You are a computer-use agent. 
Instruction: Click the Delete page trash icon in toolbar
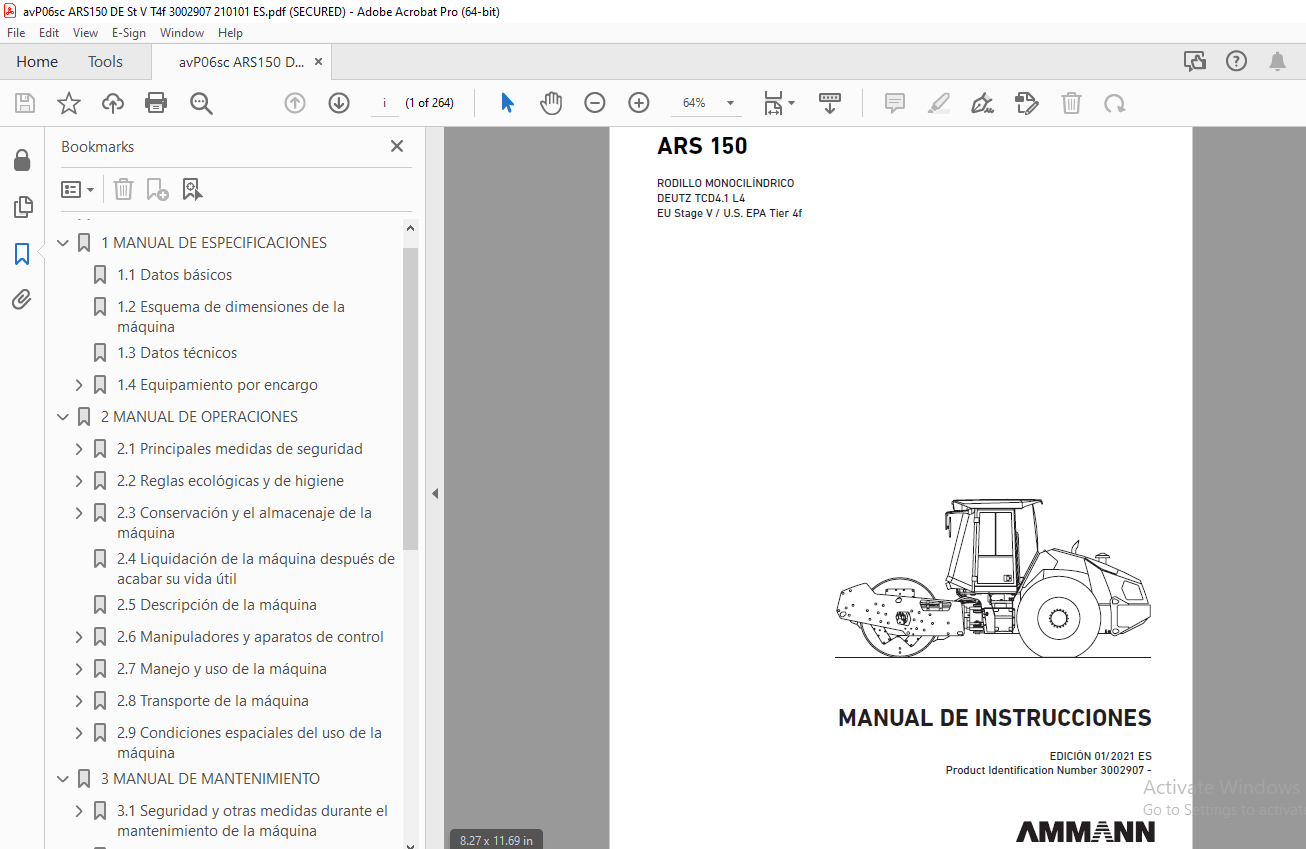tap(1071, 103)
